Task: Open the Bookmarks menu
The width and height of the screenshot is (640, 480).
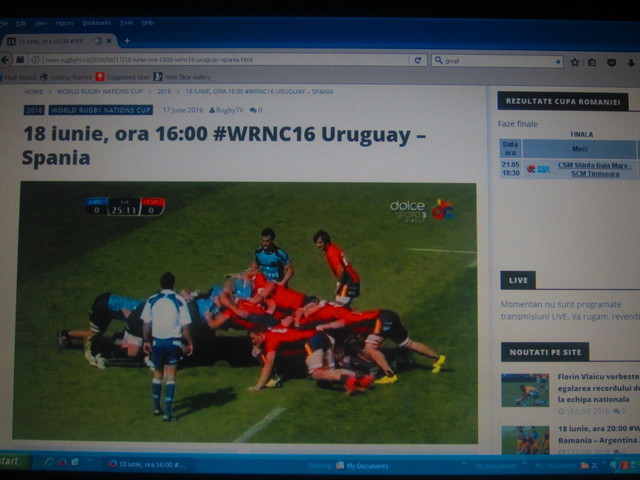Action: click(x=97, y=23)
